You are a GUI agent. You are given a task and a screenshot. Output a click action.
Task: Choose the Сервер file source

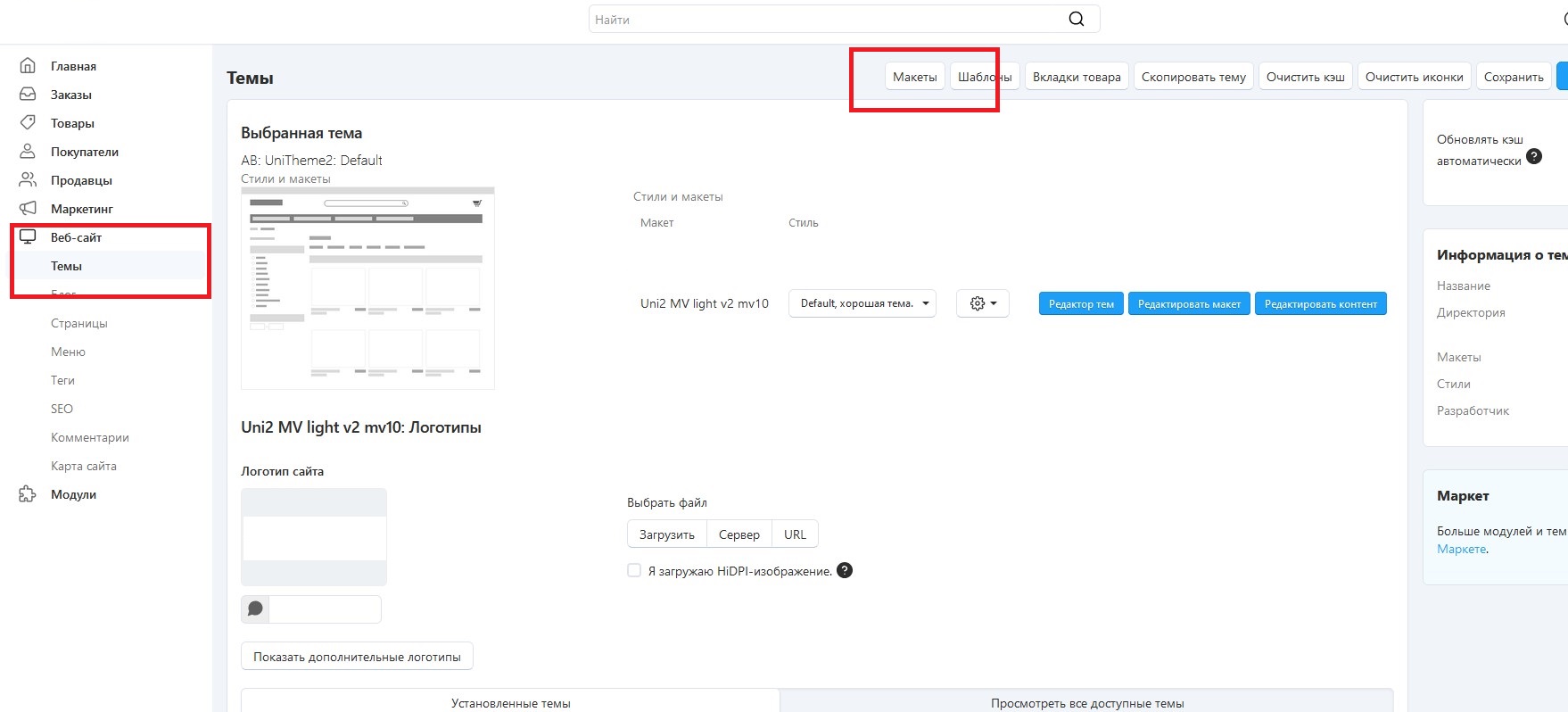tap(739, 534)
